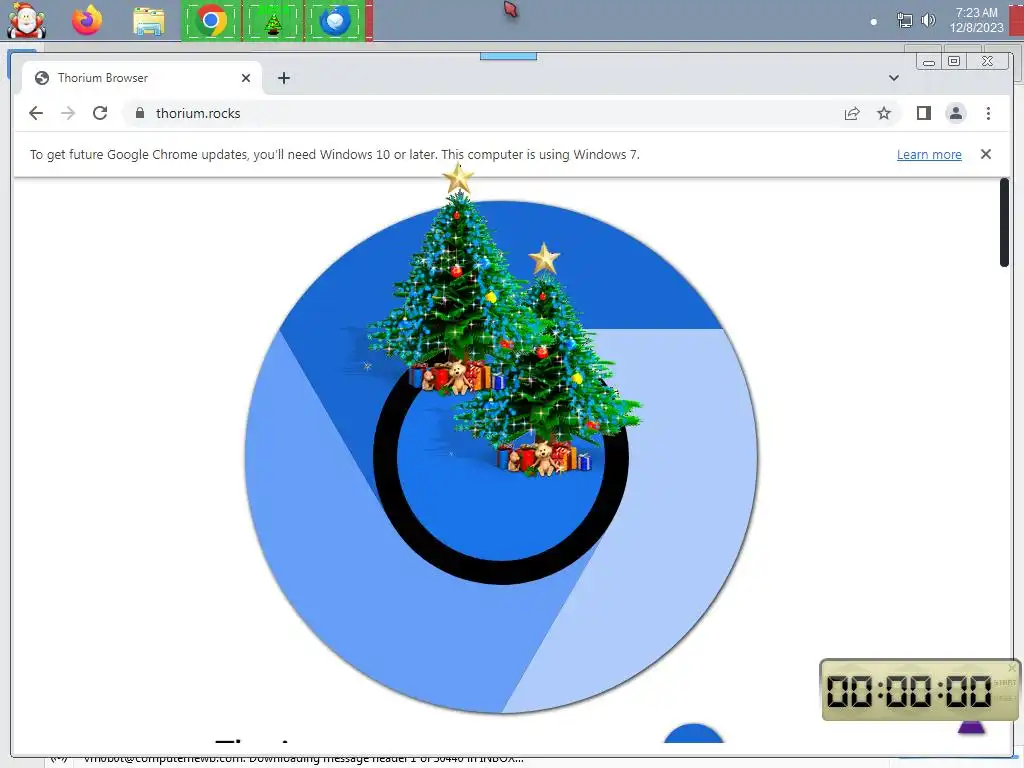1024x768 pixels.
Task: Launch Firefox from the taskbar
Action: (87, 21)
